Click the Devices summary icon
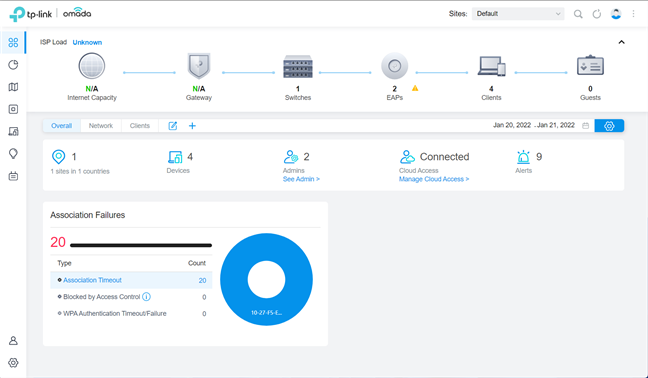 click(x=175, y=157)
